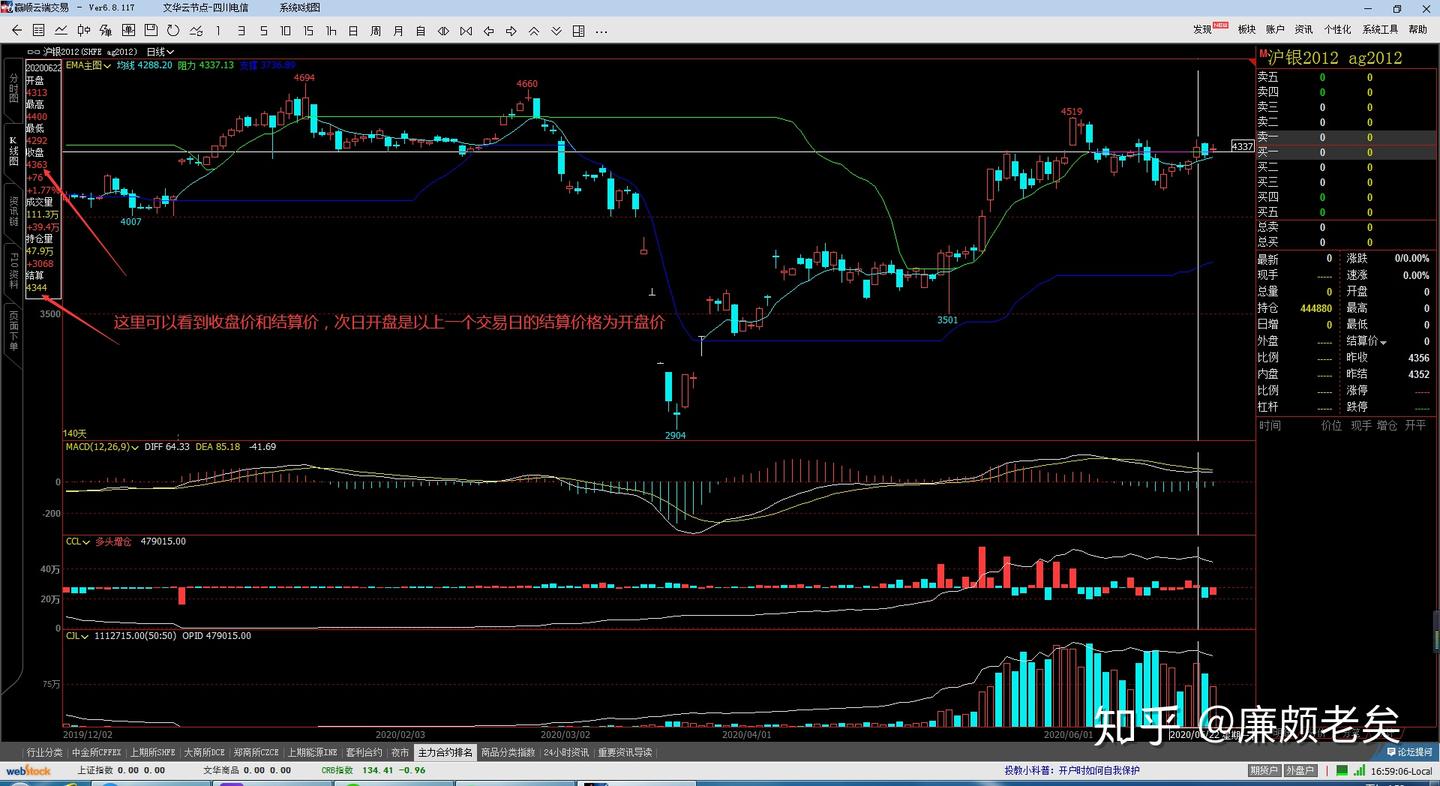Click the 论坛提问 button
The image size is (1440, 786).
point(1408,752)
